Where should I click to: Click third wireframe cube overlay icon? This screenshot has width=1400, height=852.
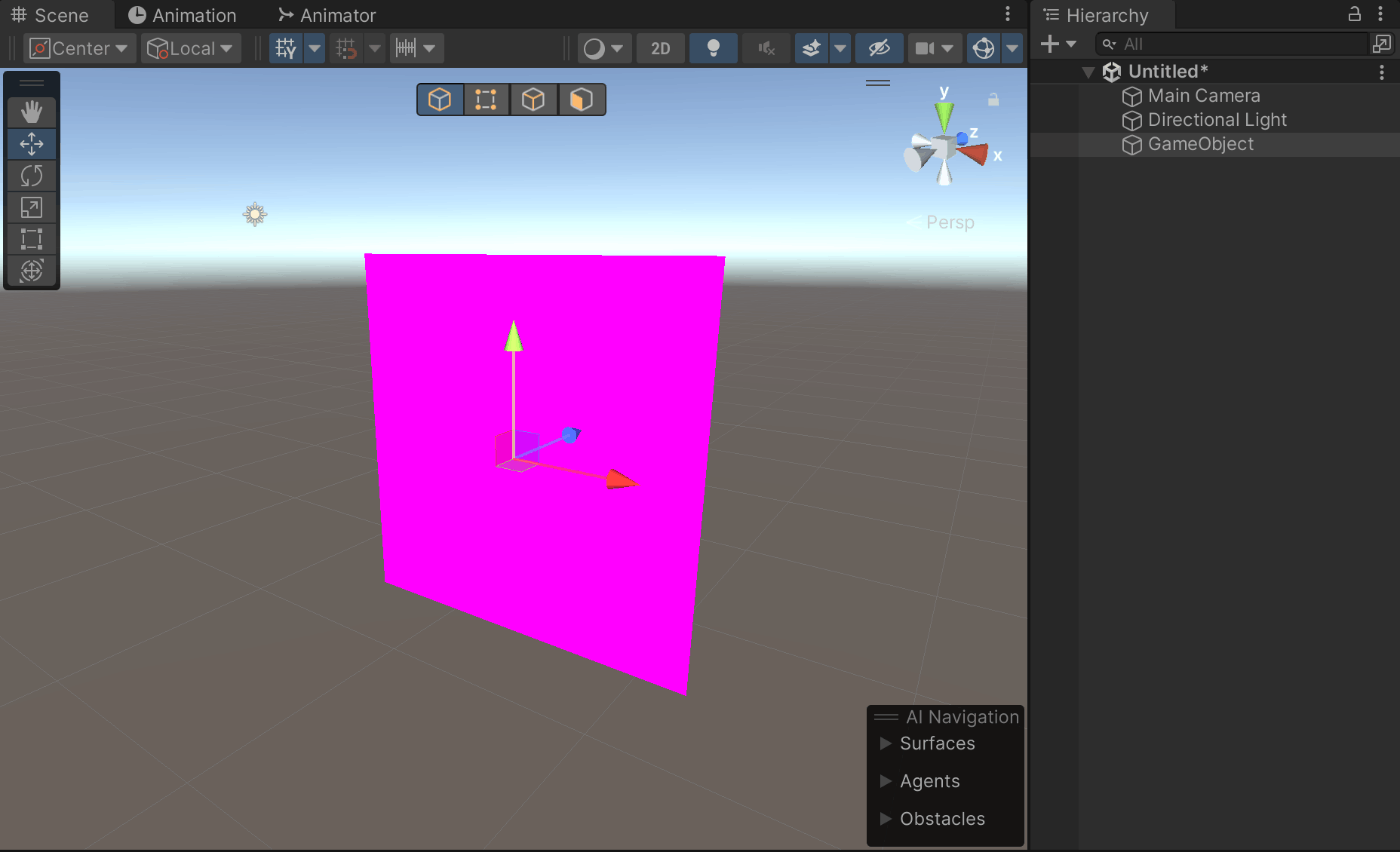point(534,99)
